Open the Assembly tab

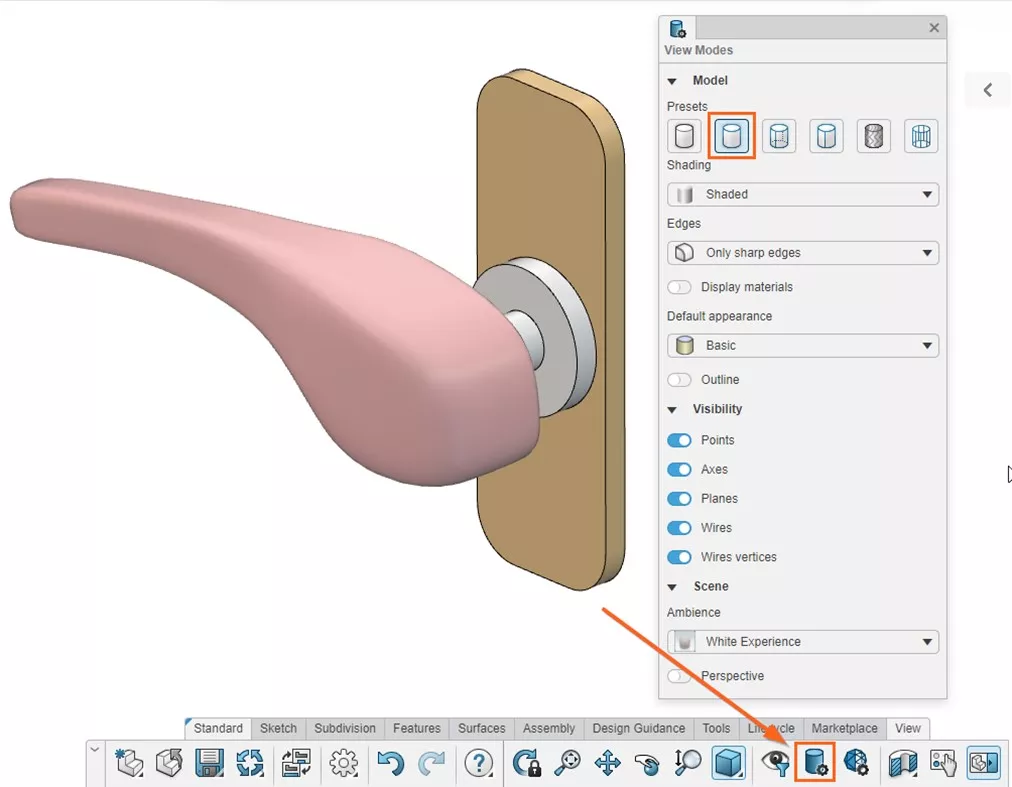tap(548, 728)
